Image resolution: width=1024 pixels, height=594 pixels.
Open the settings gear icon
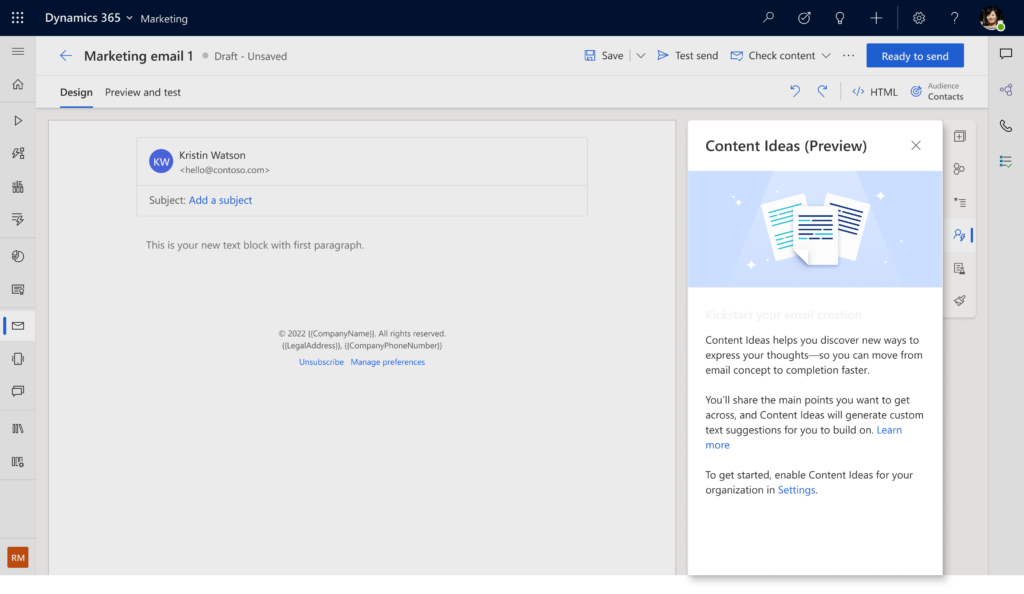(918, 18)
